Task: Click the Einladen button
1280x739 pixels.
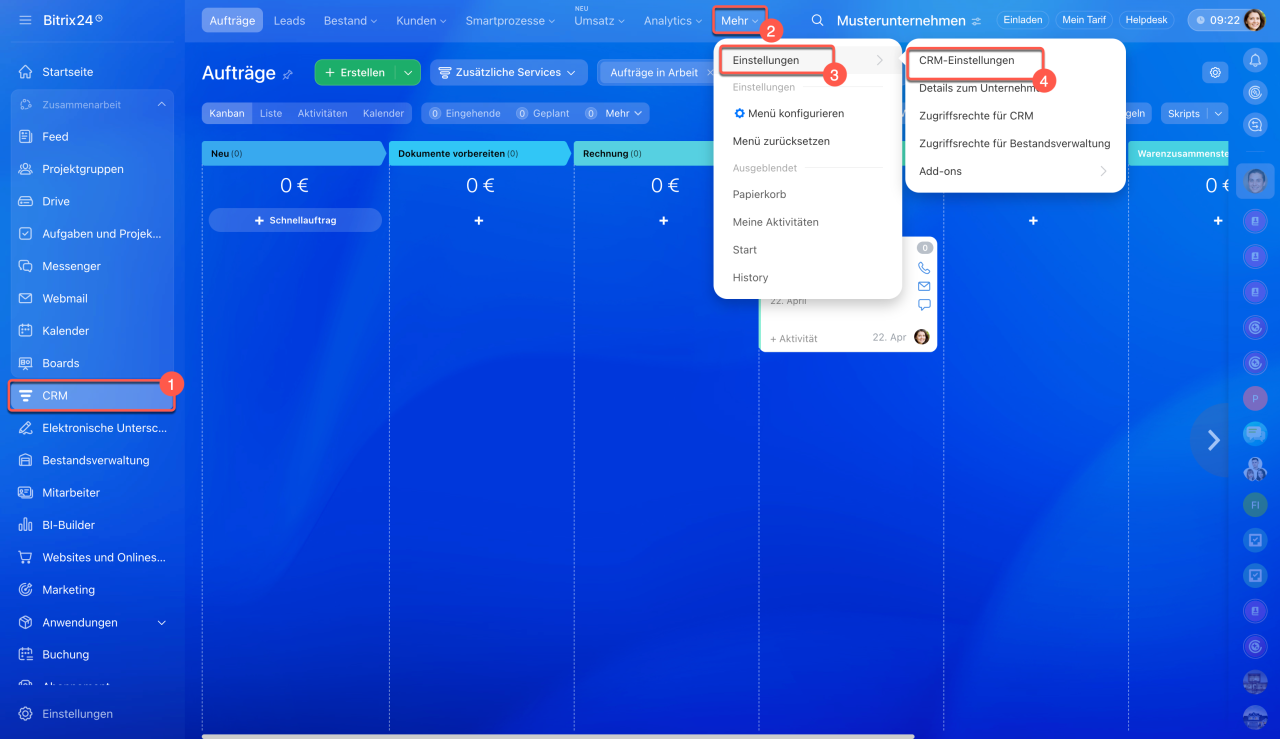Action: click(1023, 20)
